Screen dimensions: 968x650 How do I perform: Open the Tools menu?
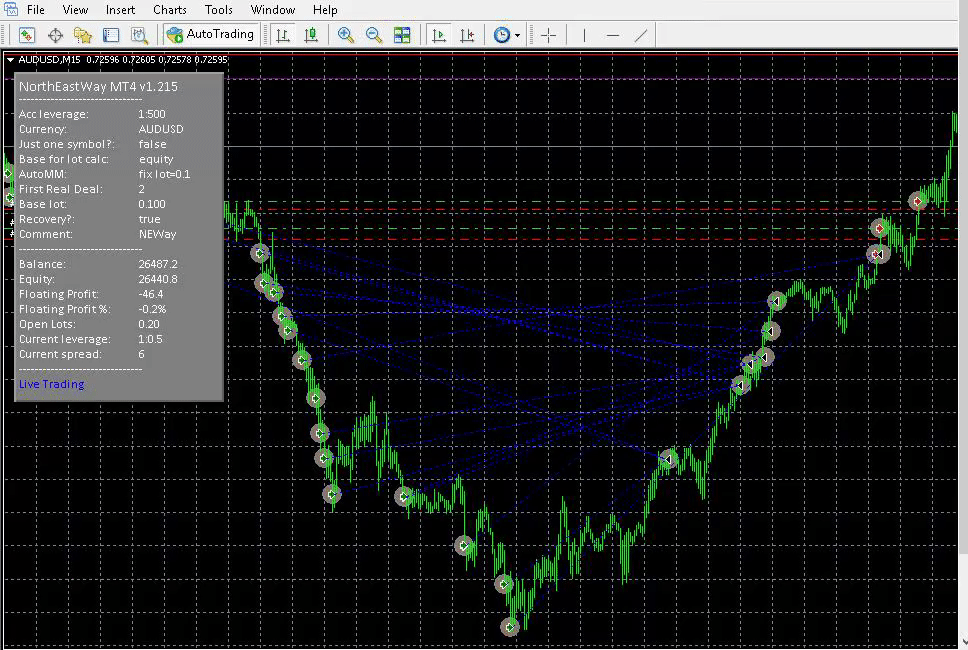[x=219, y=10]
